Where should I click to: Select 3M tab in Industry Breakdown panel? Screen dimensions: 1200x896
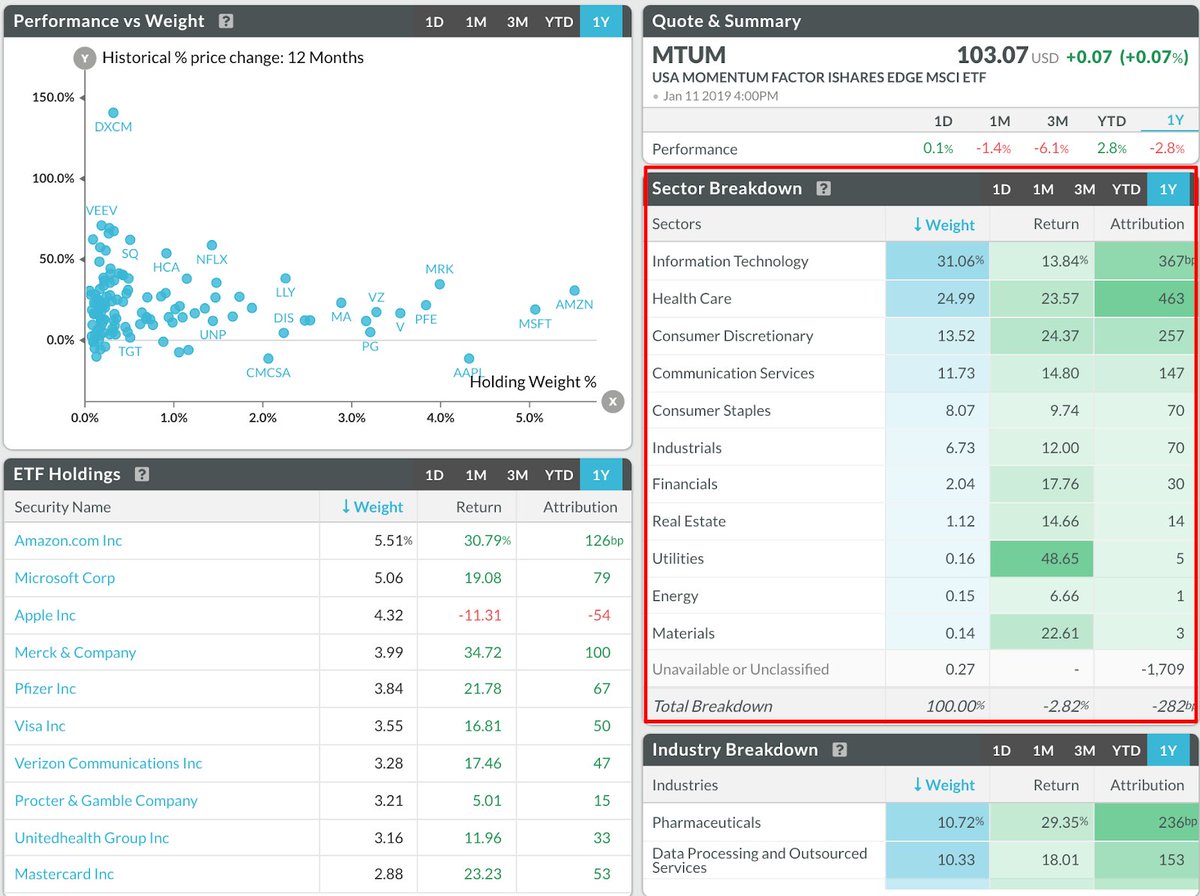1084,749
